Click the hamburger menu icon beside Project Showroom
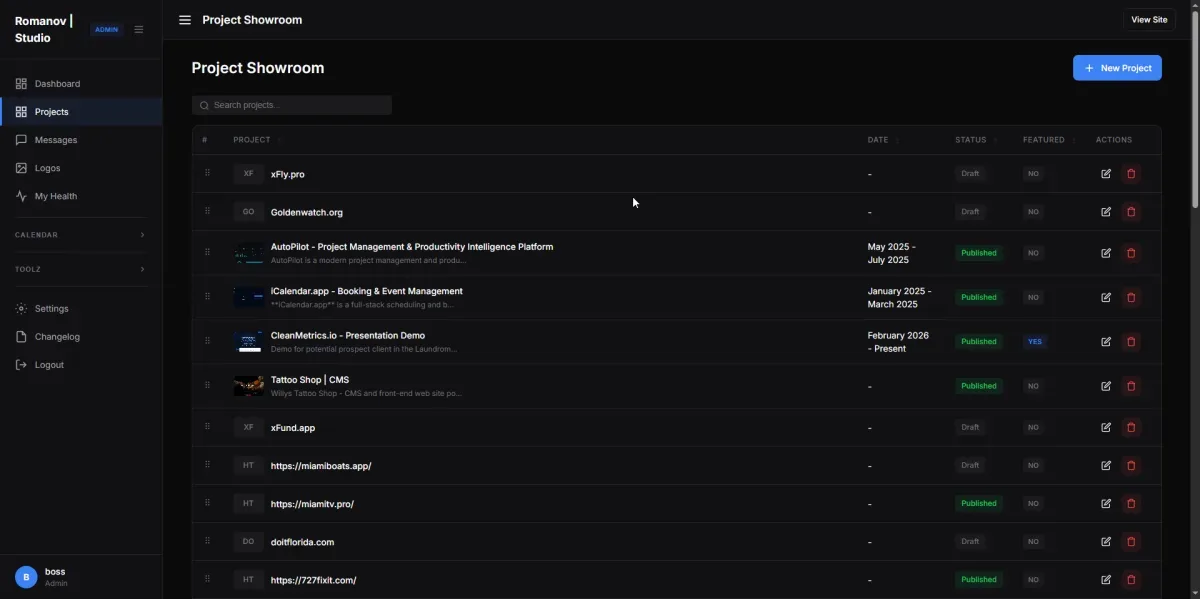 click(x=185, y=20)
